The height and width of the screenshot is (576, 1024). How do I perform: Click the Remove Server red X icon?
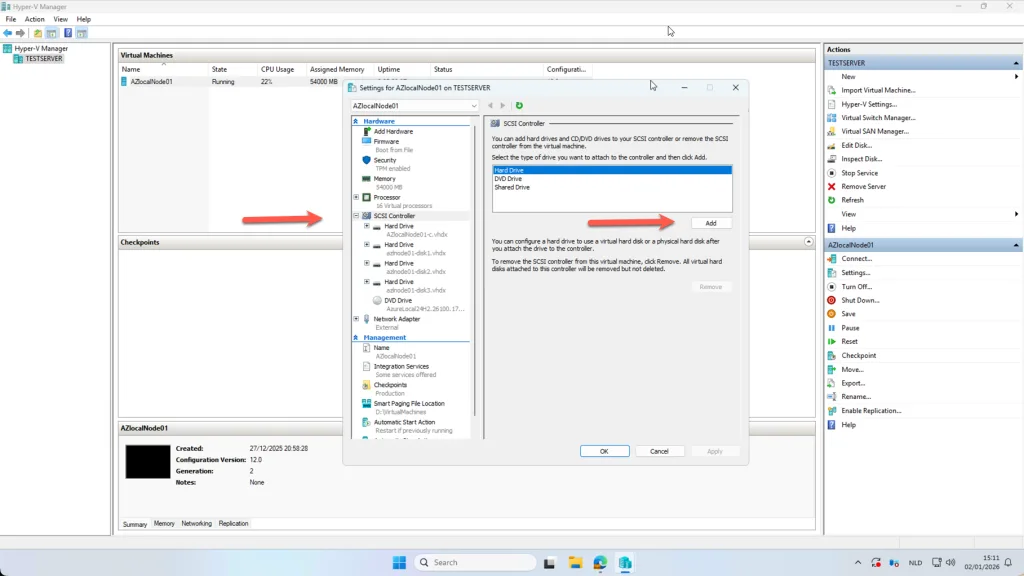pyautogui.click(x=832, y=186)
